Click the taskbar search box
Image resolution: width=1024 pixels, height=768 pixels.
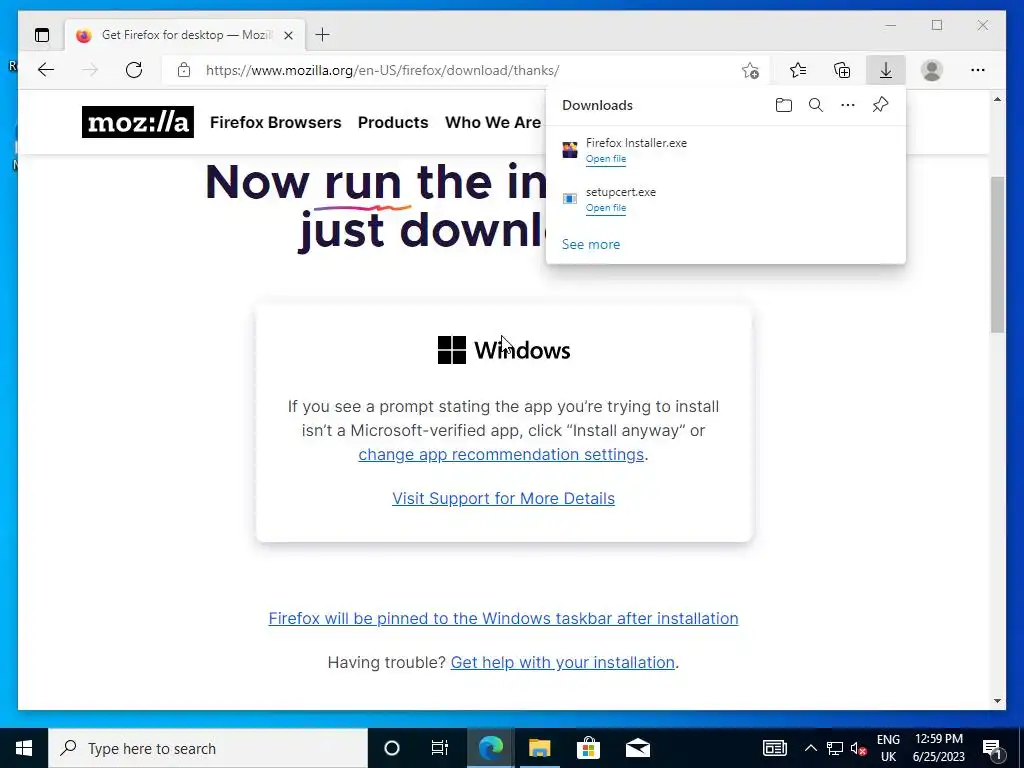pos(208,748)
